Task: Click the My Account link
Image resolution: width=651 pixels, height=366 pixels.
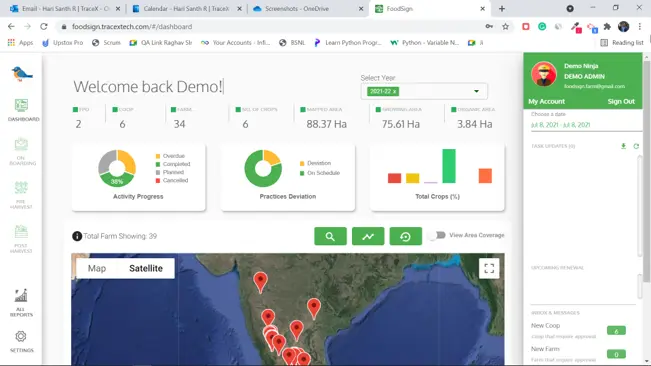Action: [546, 101]
